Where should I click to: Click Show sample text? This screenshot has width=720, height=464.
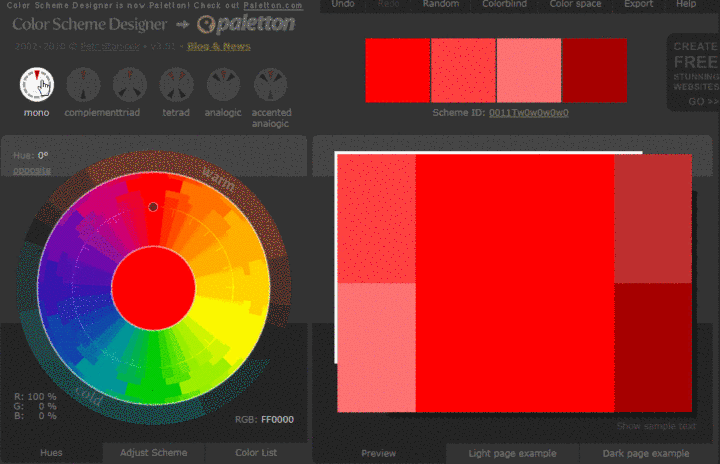[x=656, y=426]
